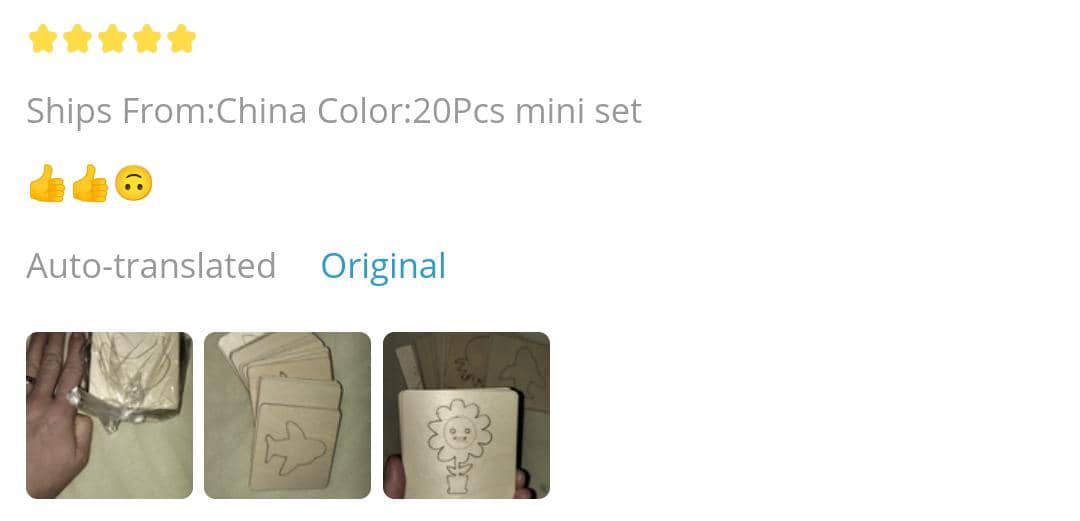Show the Original review text
Image resolution: width=1080 pixels, height=521 pixels.
(383, 266)
